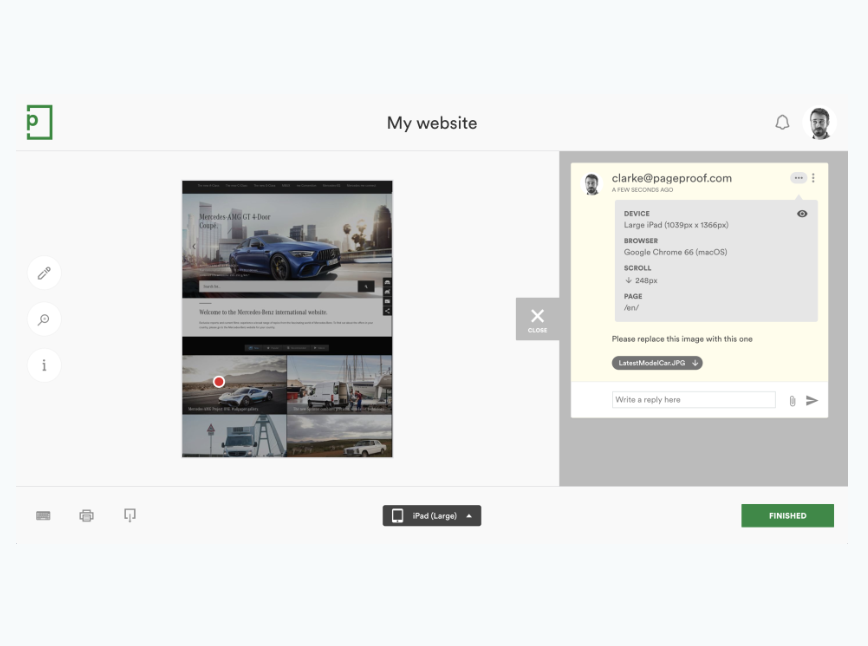Click the PageProof logo
Screen dimensions: 868x646
pos(37,121)
